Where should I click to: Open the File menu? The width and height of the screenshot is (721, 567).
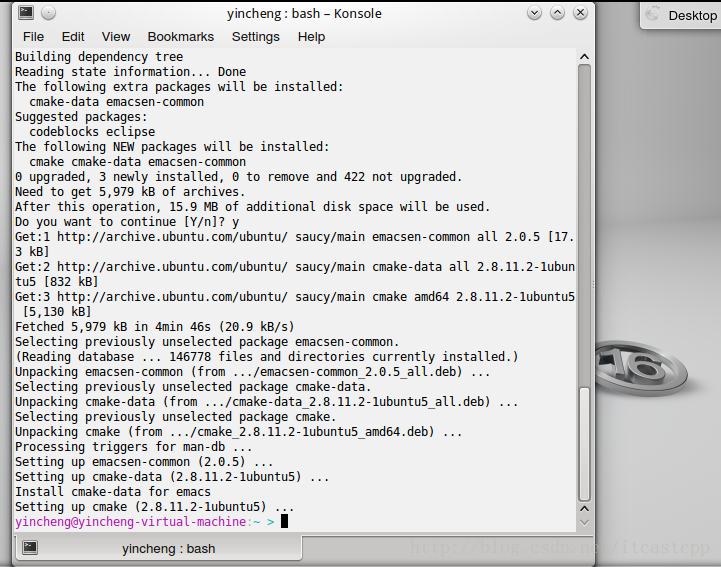[x=33, y=37]
